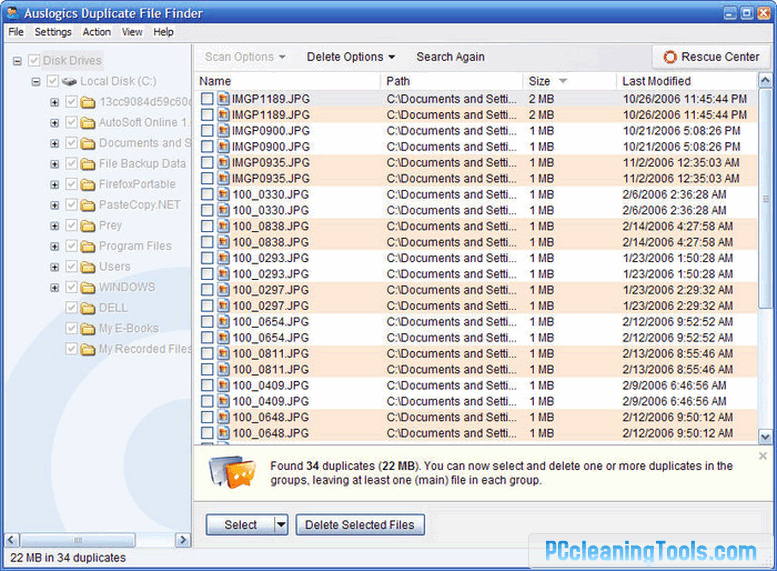Sort list by Last Modified column header
The width and height of the screenshot is (777, 571).
coord(687,81)
